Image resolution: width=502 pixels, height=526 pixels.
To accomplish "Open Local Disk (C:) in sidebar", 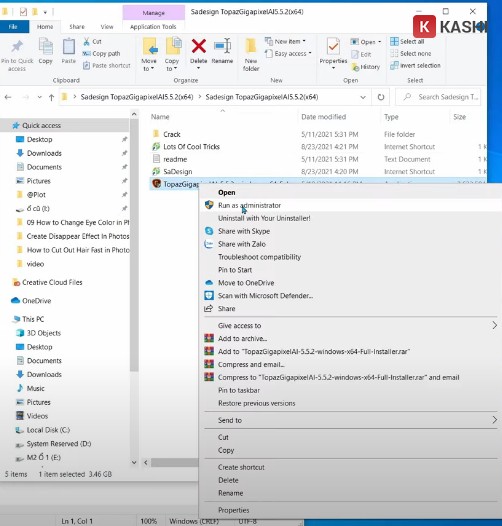I will tap(48, 430).
